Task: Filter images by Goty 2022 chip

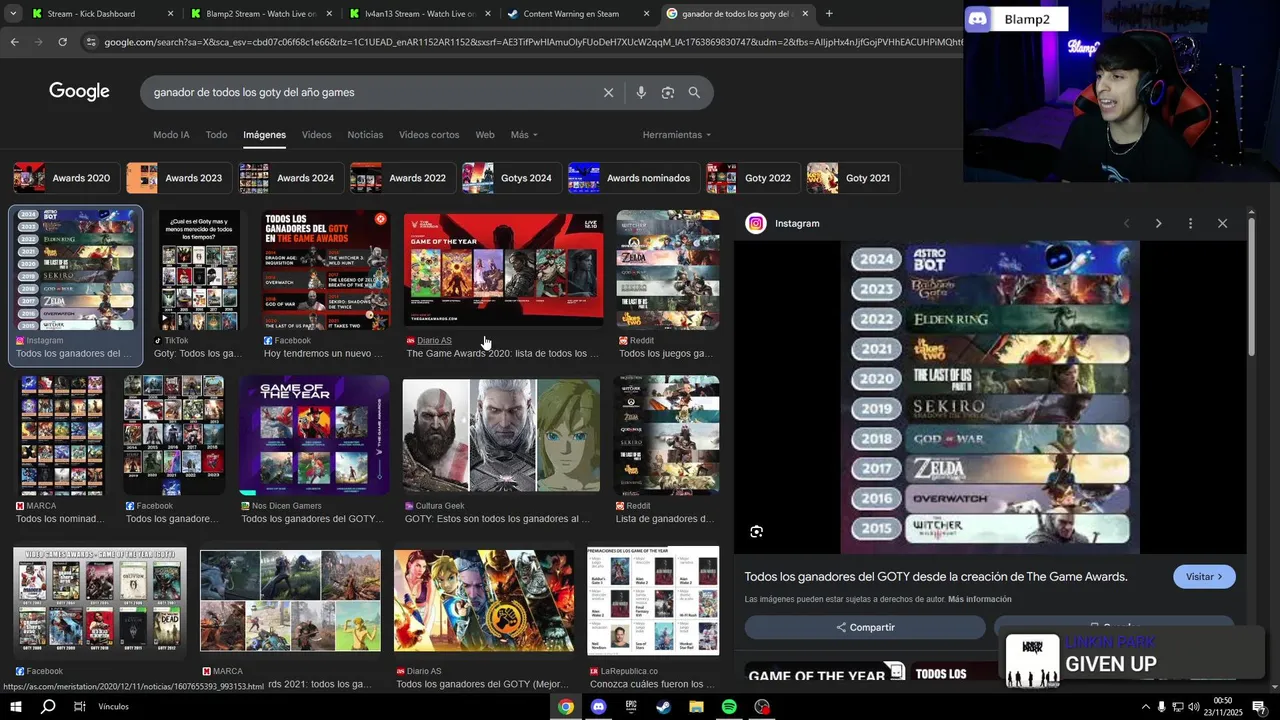Action: pyautogui.click(x=753, y=178)
